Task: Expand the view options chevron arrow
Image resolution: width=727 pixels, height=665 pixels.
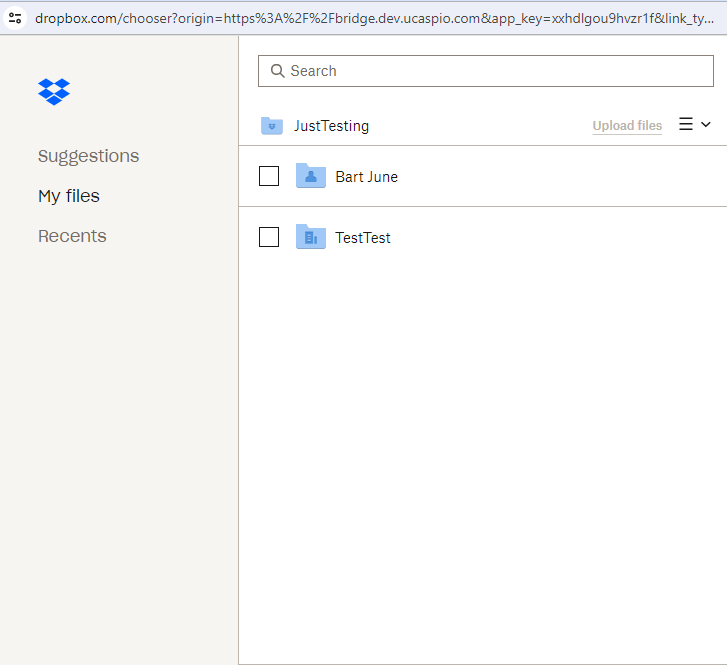Action: [706, 125]
